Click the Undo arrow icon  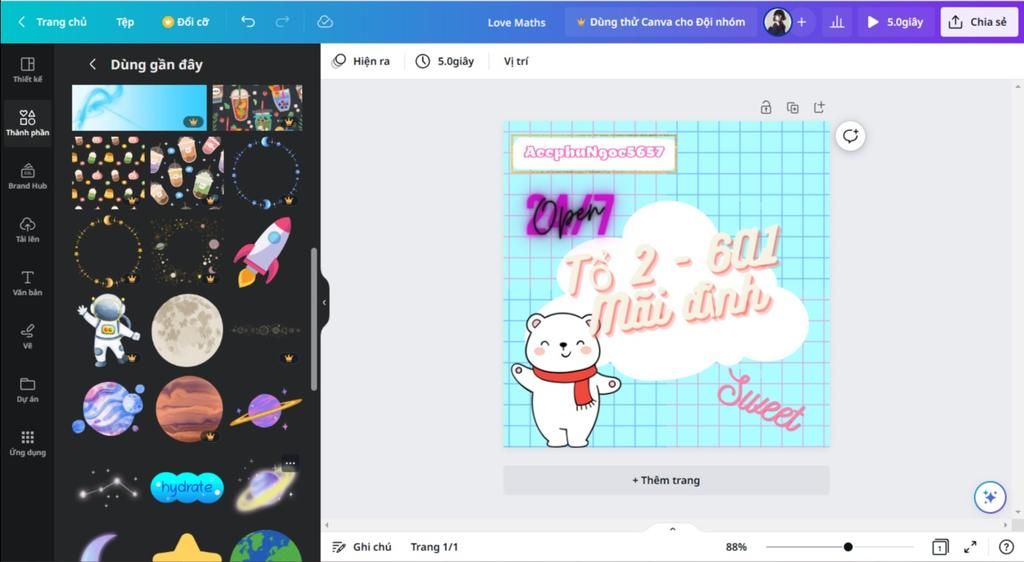(x=248, y=22)
